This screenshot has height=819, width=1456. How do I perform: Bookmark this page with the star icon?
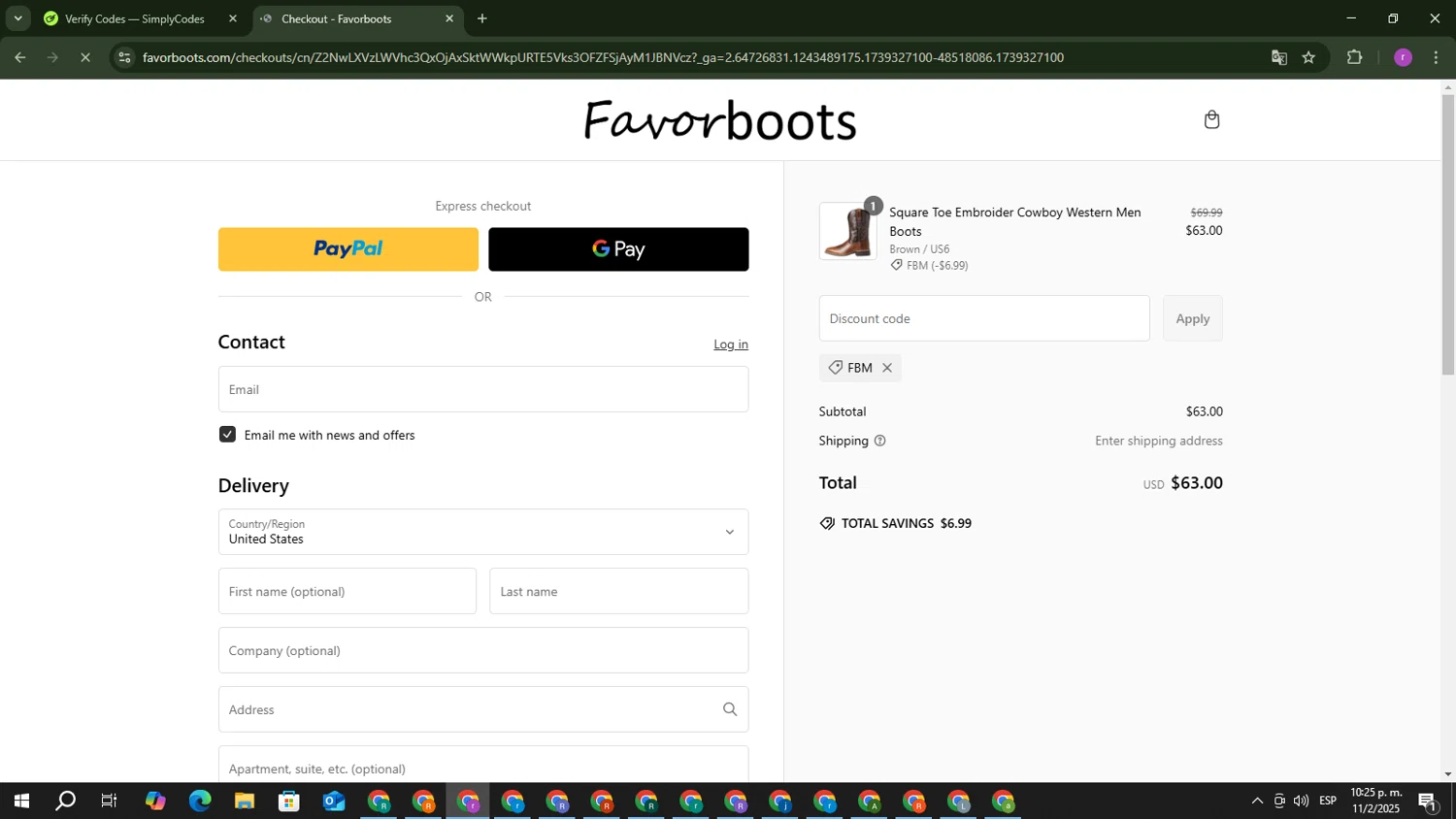pos(1308,57)
